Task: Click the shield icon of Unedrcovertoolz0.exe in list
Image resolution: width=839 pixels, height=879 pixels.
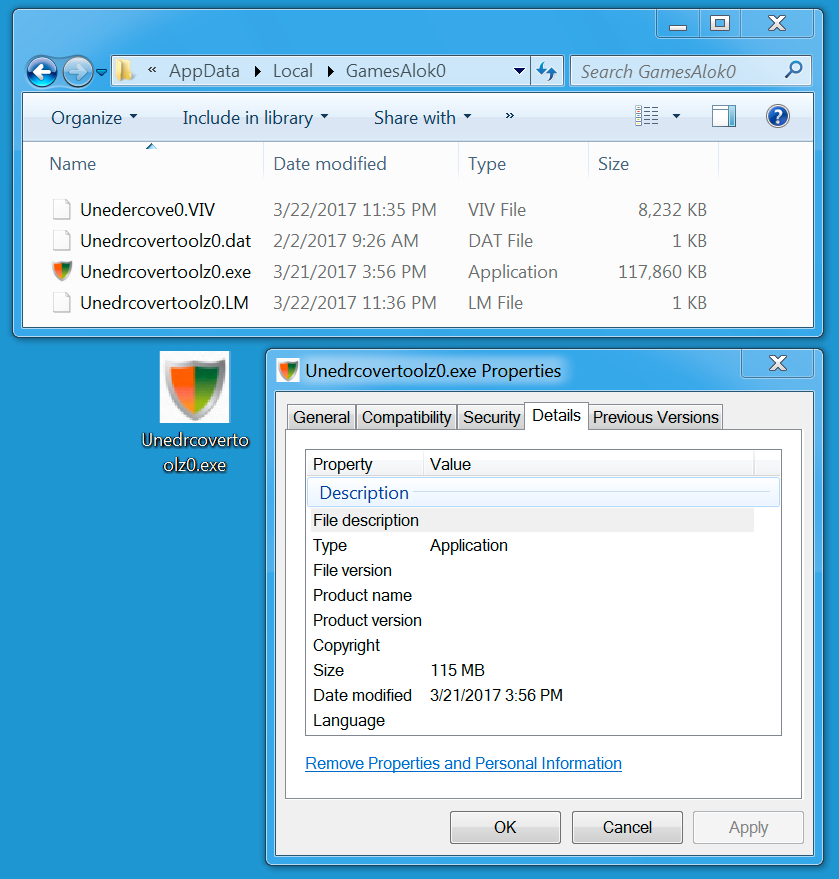Action: click(x=62, y=271)
